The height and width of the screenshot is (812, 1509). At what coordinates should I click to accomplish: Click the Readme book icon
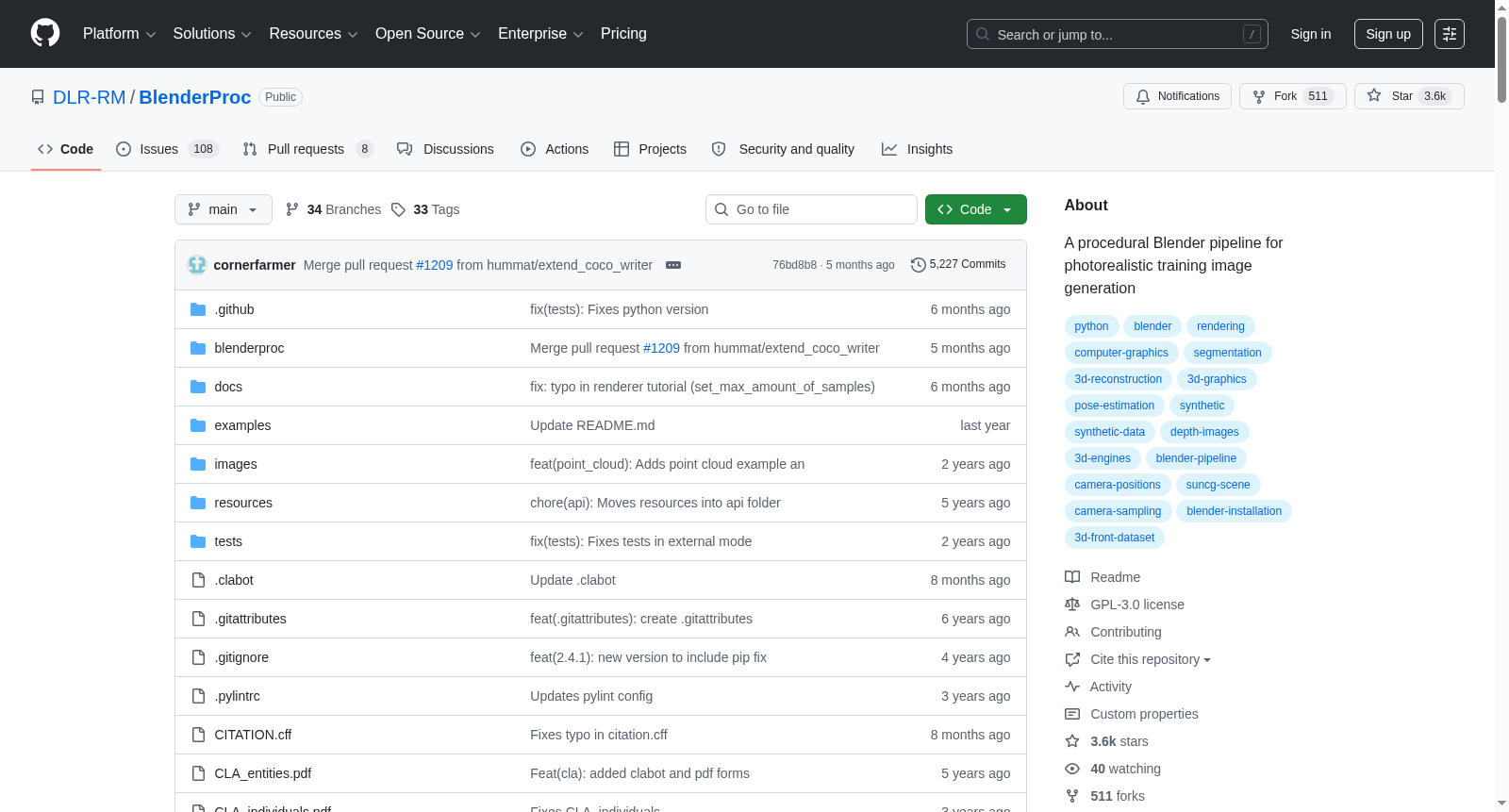pos(1072,577)
